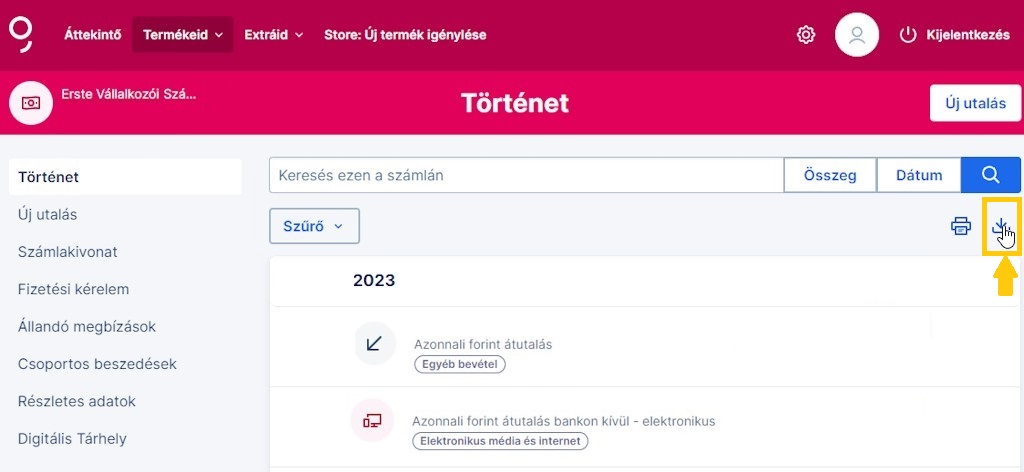Open settings gear icon
The height and width of the screenshot is (472, 1024).
[806, 35]
